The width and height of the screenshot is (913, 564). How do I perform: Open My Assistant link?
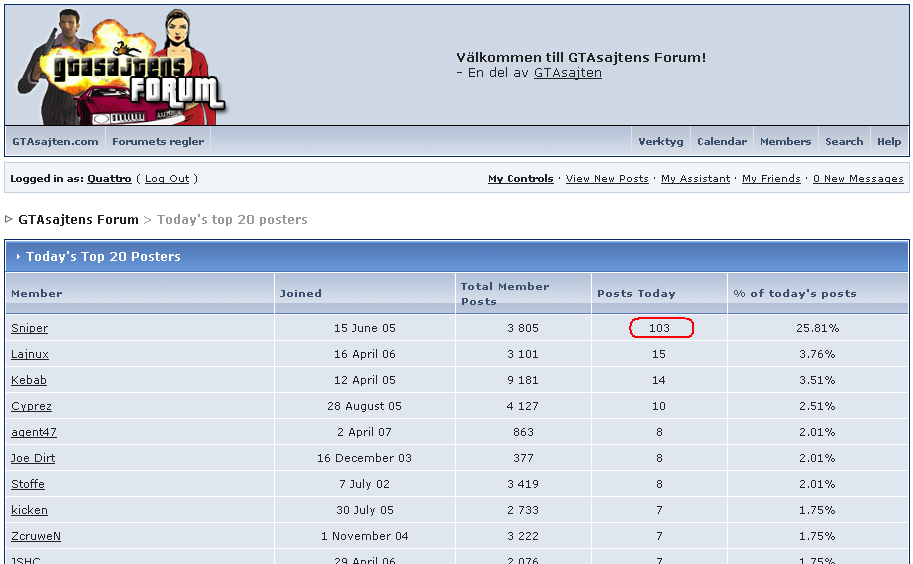695,179
